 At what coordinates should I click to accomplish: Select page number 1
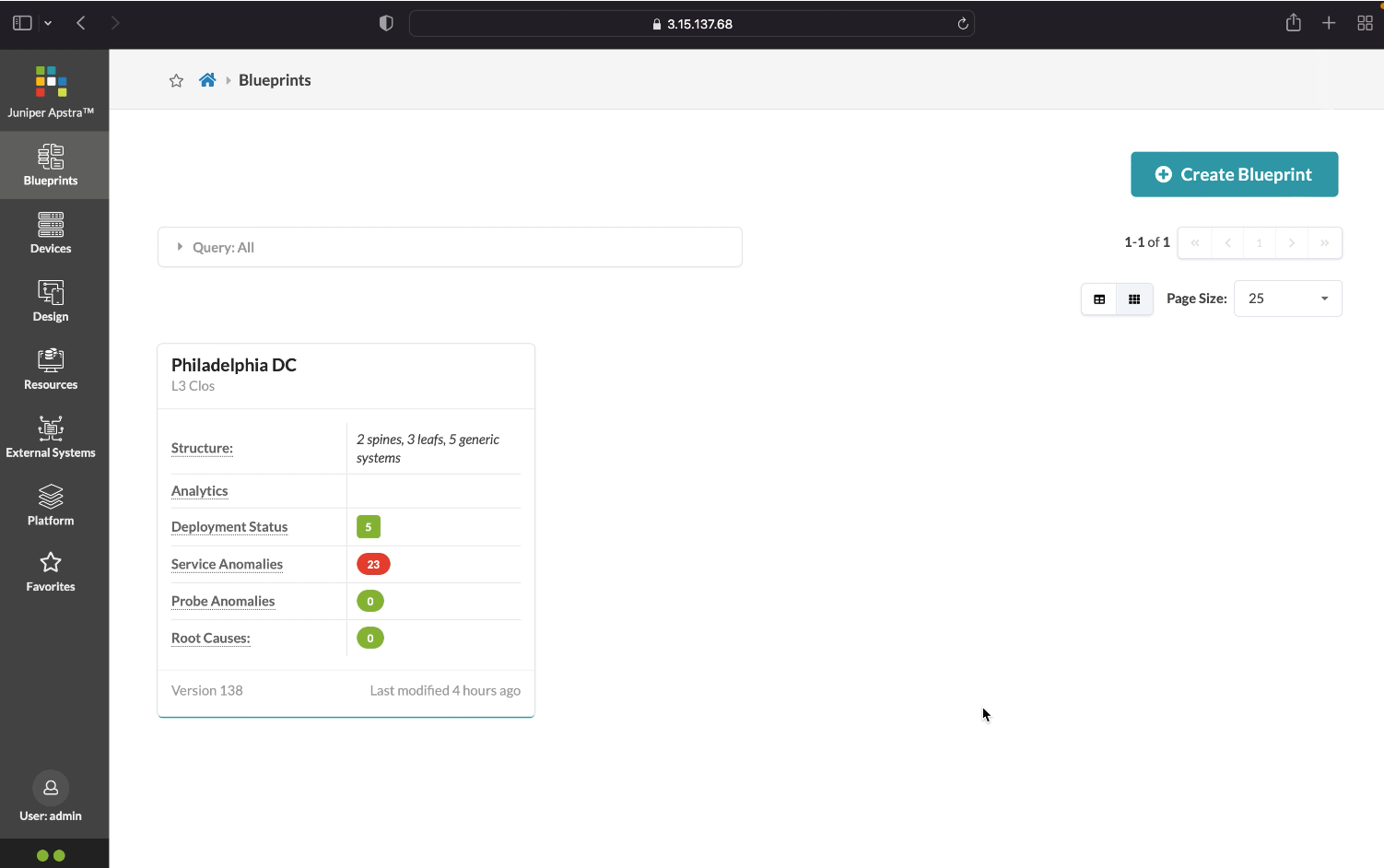coord(1260,242)
